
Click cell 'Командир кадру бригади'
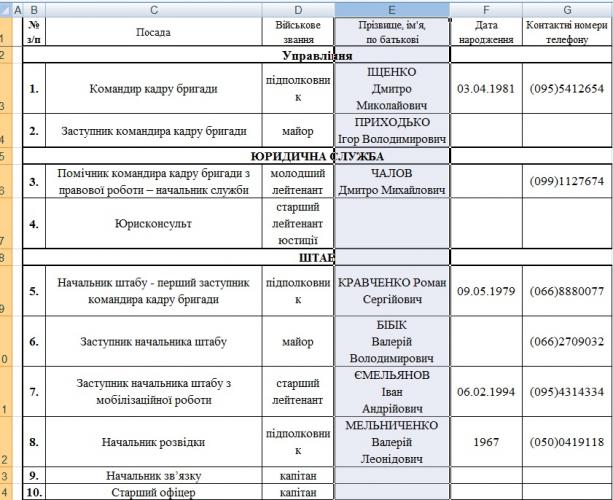coord(153,89)
